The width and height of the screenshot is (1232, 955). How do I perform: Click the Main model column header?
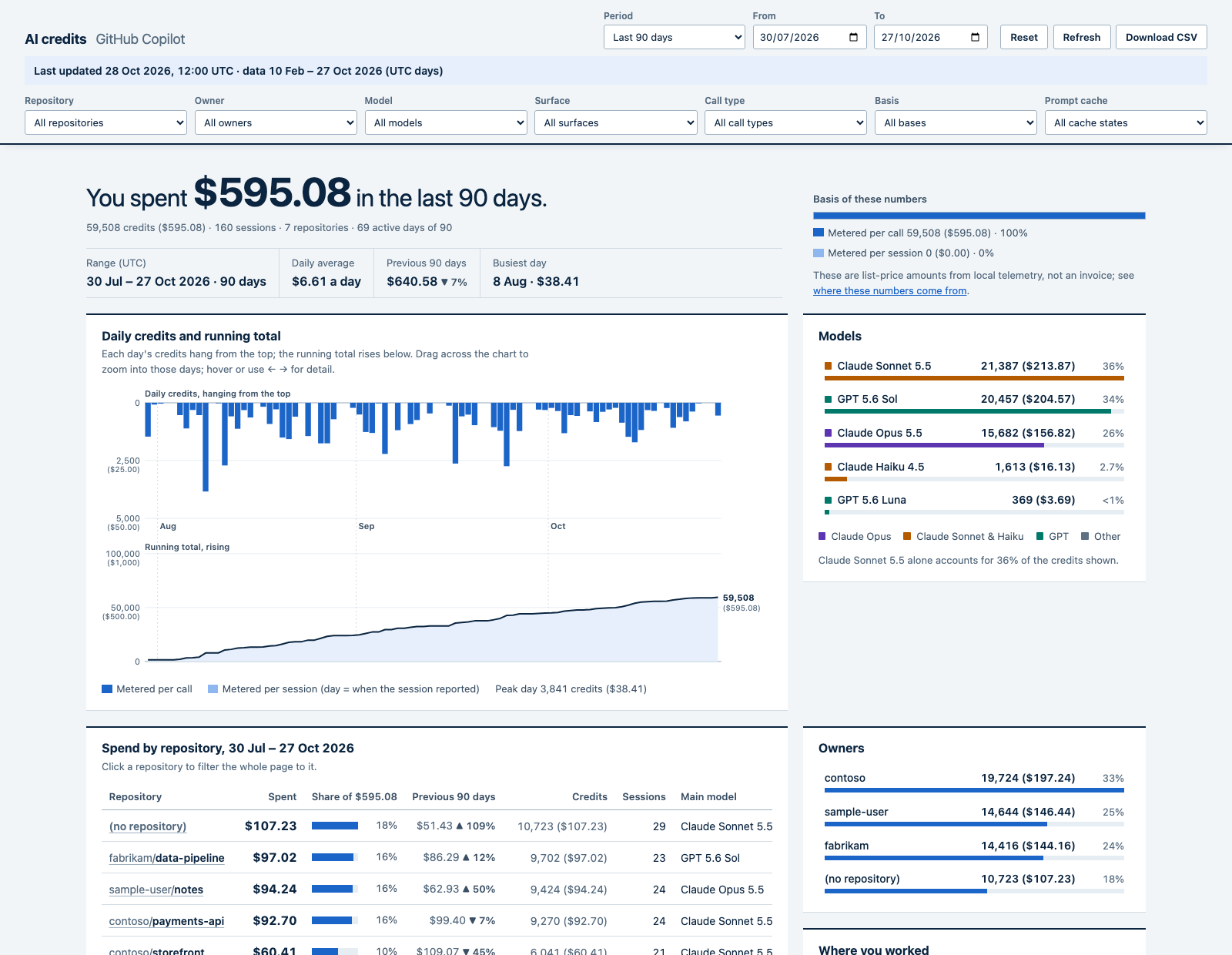coord(708,796)
